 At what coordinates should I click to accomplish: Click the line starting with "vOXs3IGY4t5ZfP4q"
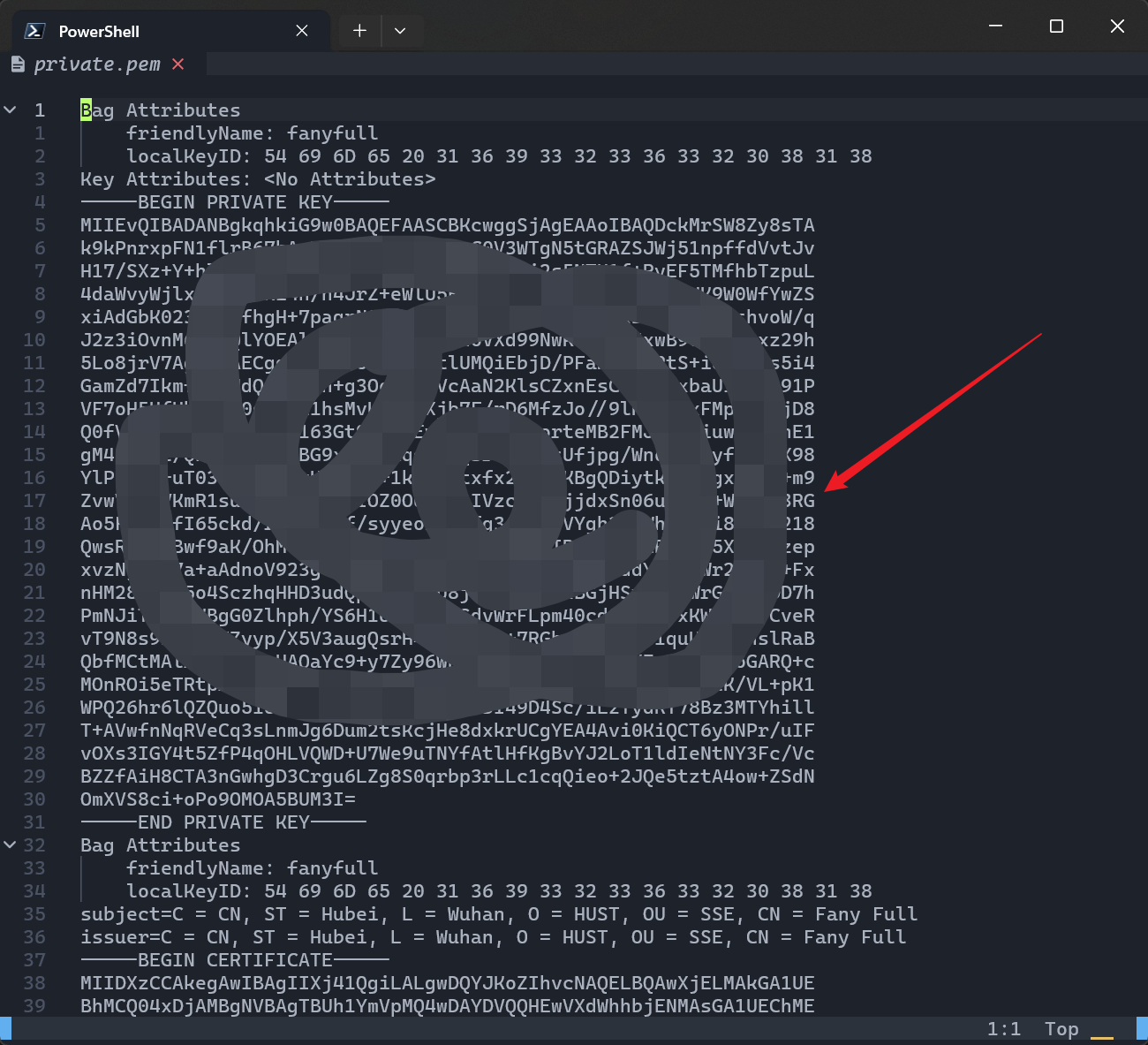(448, 753)
